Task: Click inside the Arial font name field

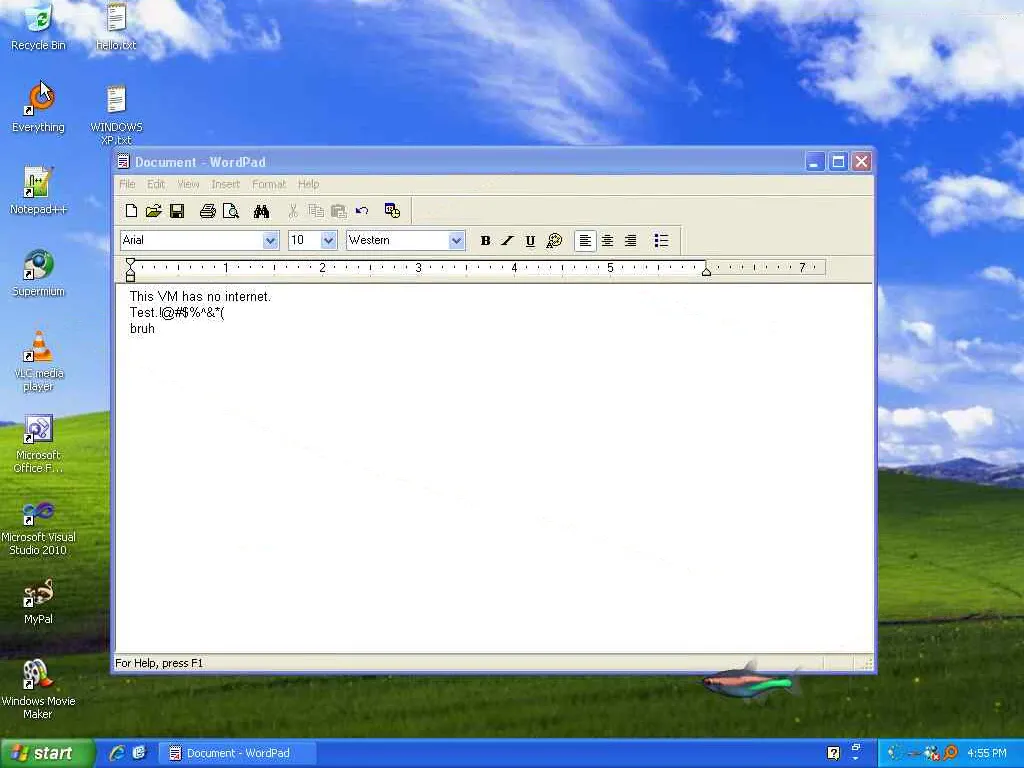Action: pos(191,240)
